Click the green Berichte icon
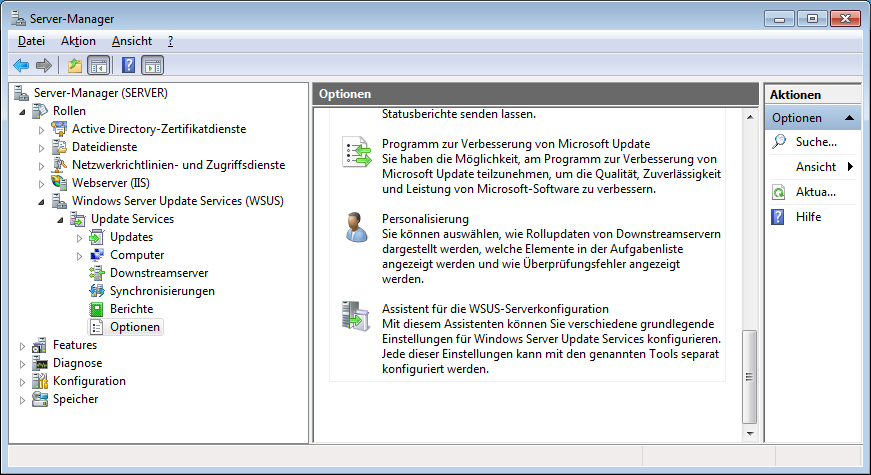Viewport: 871px width, 475px height. 97,309
